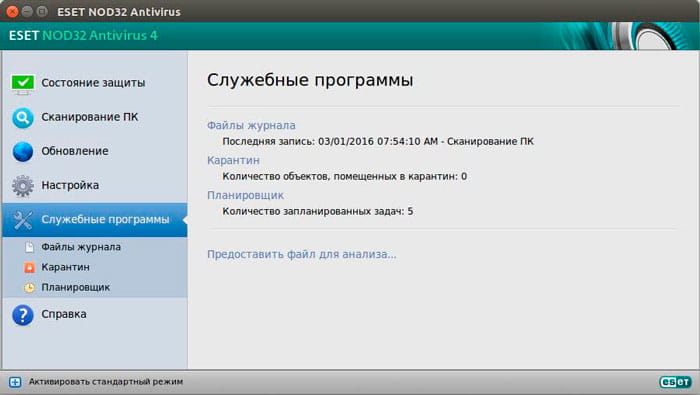Open the Планировщик link in main pane
Screen dimensions: 700x395
tap(245, 195)
